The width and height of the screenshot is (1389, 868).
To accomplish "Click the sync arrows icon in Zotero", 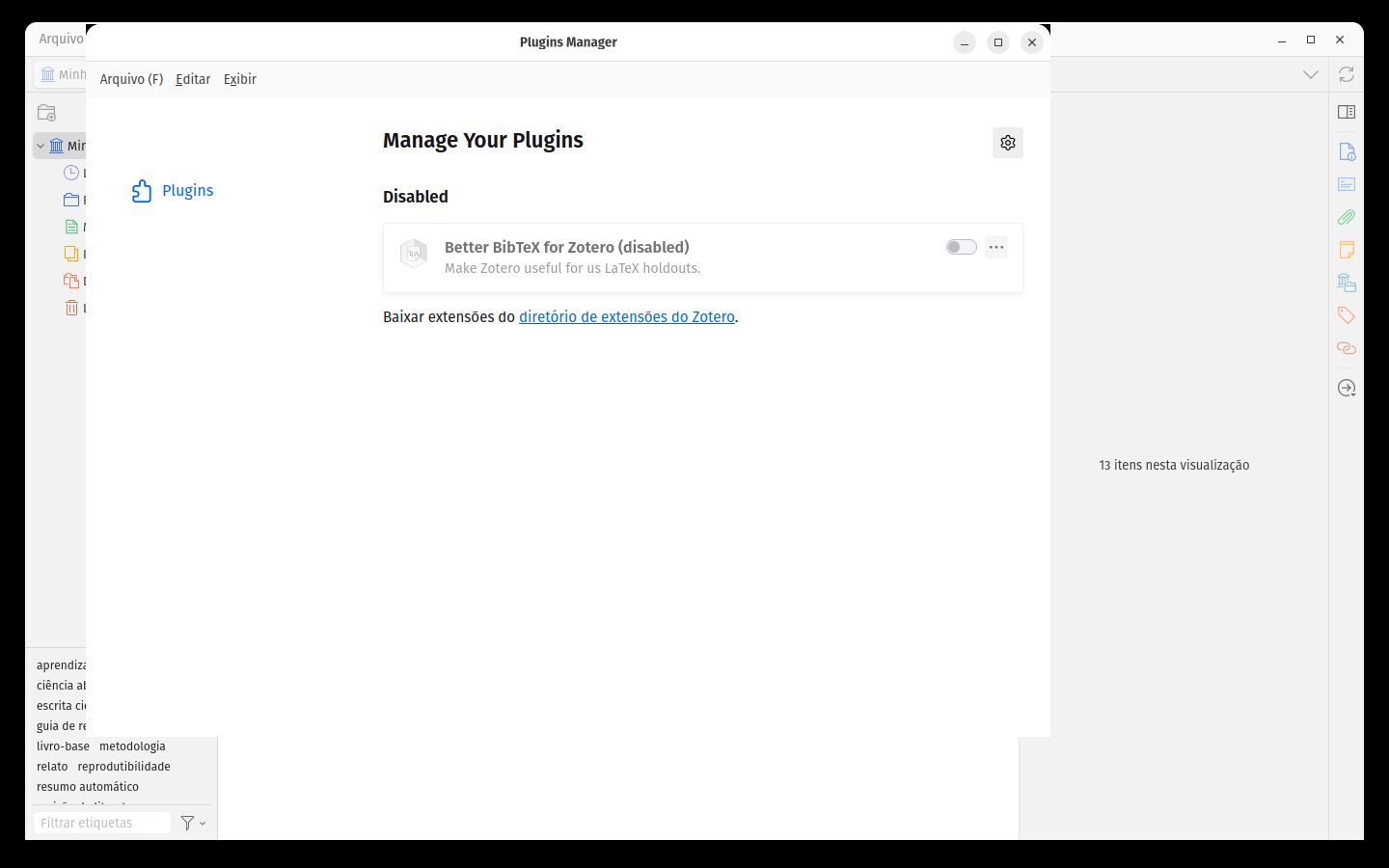I will pos(1347,74).
